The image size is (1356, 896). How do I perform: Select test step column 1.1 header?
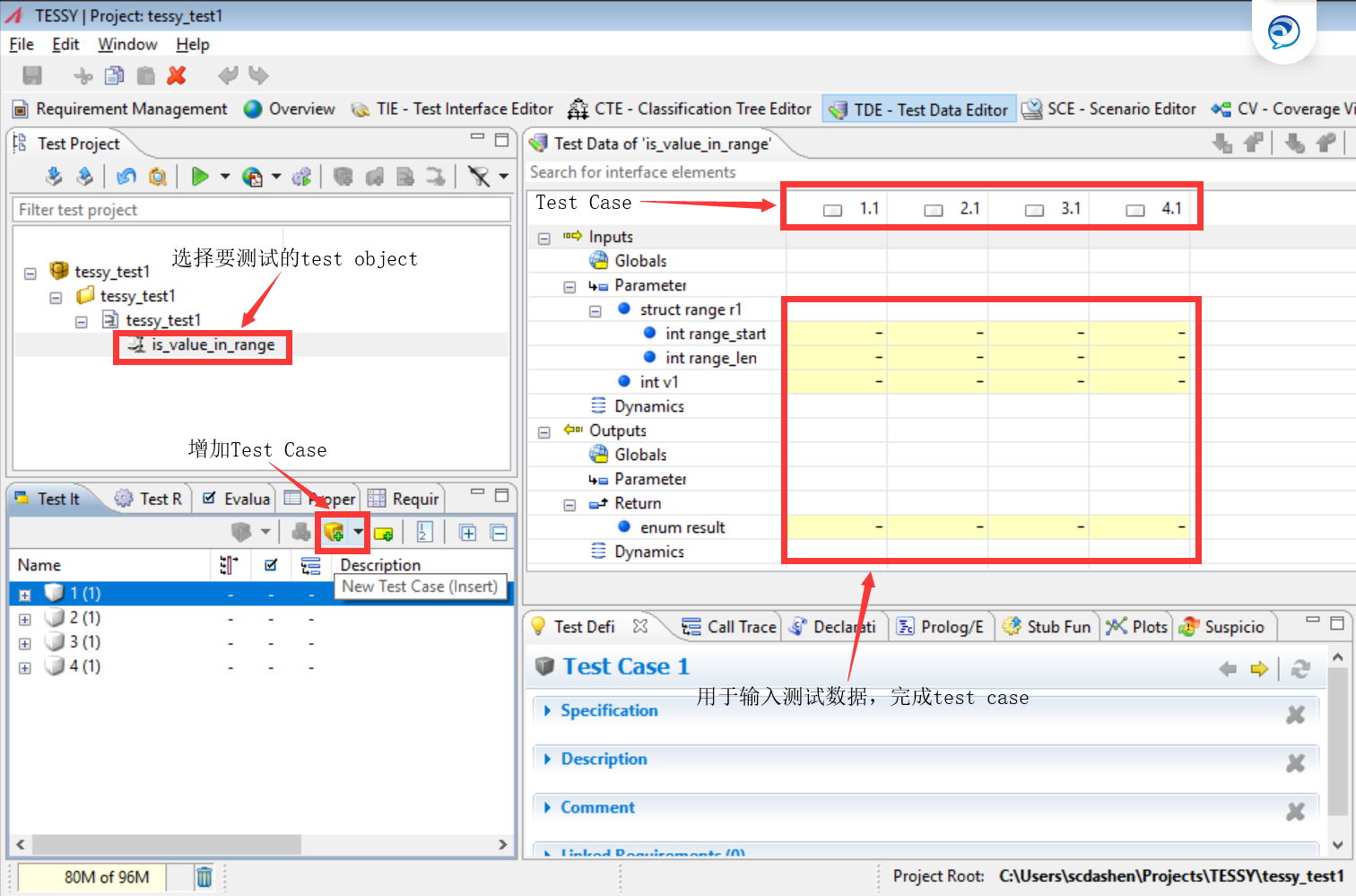coord(851,209)
